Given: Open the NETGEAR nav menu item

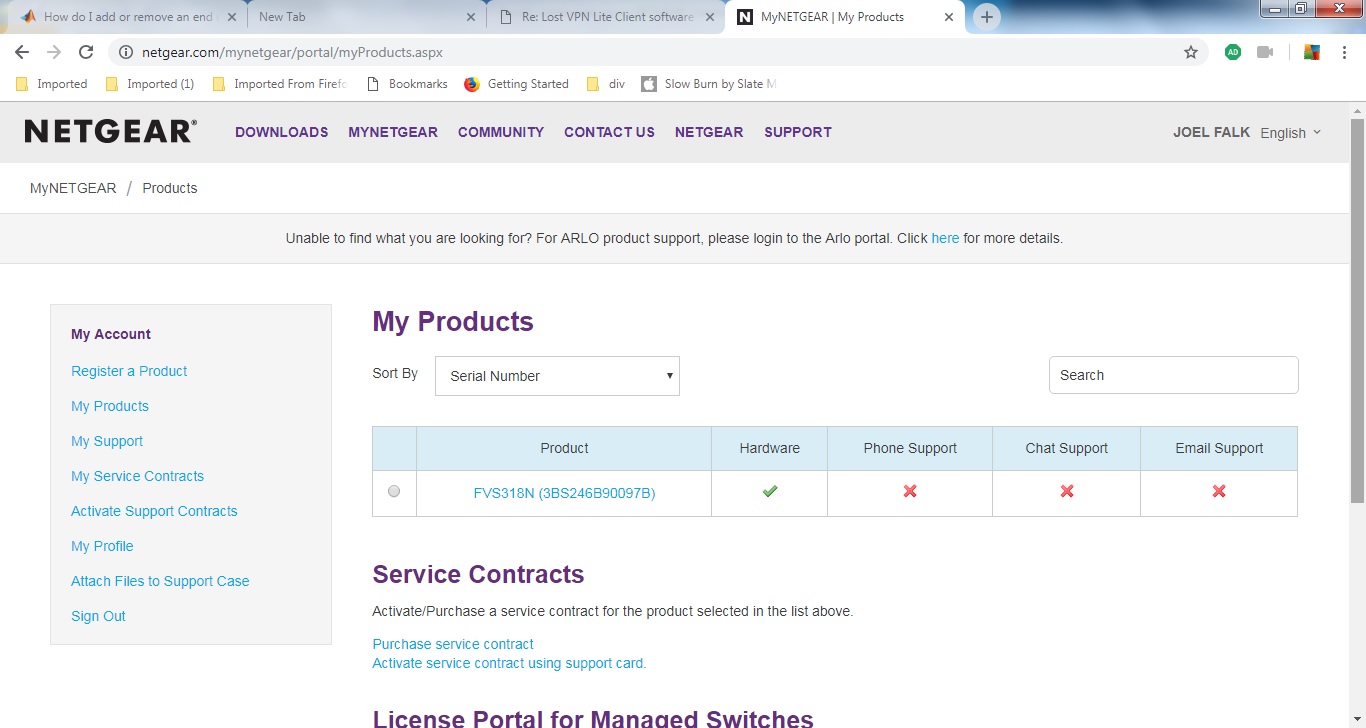Looking at the screenshot, I should (x=709, y=132).
